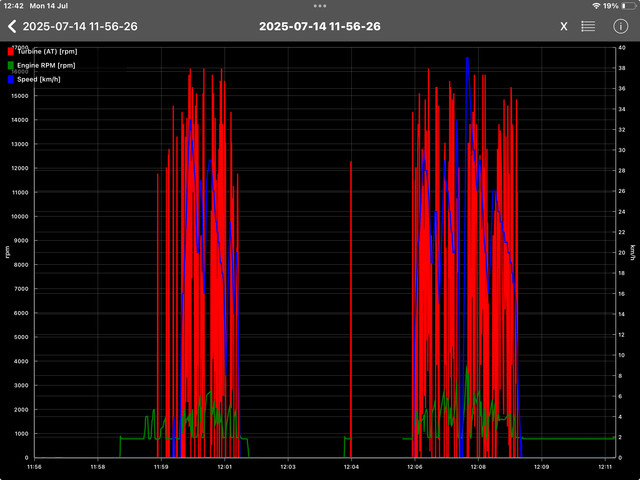Click the blue Speed legend swatch
The image size is (640, 480).
tap(11, 79)
